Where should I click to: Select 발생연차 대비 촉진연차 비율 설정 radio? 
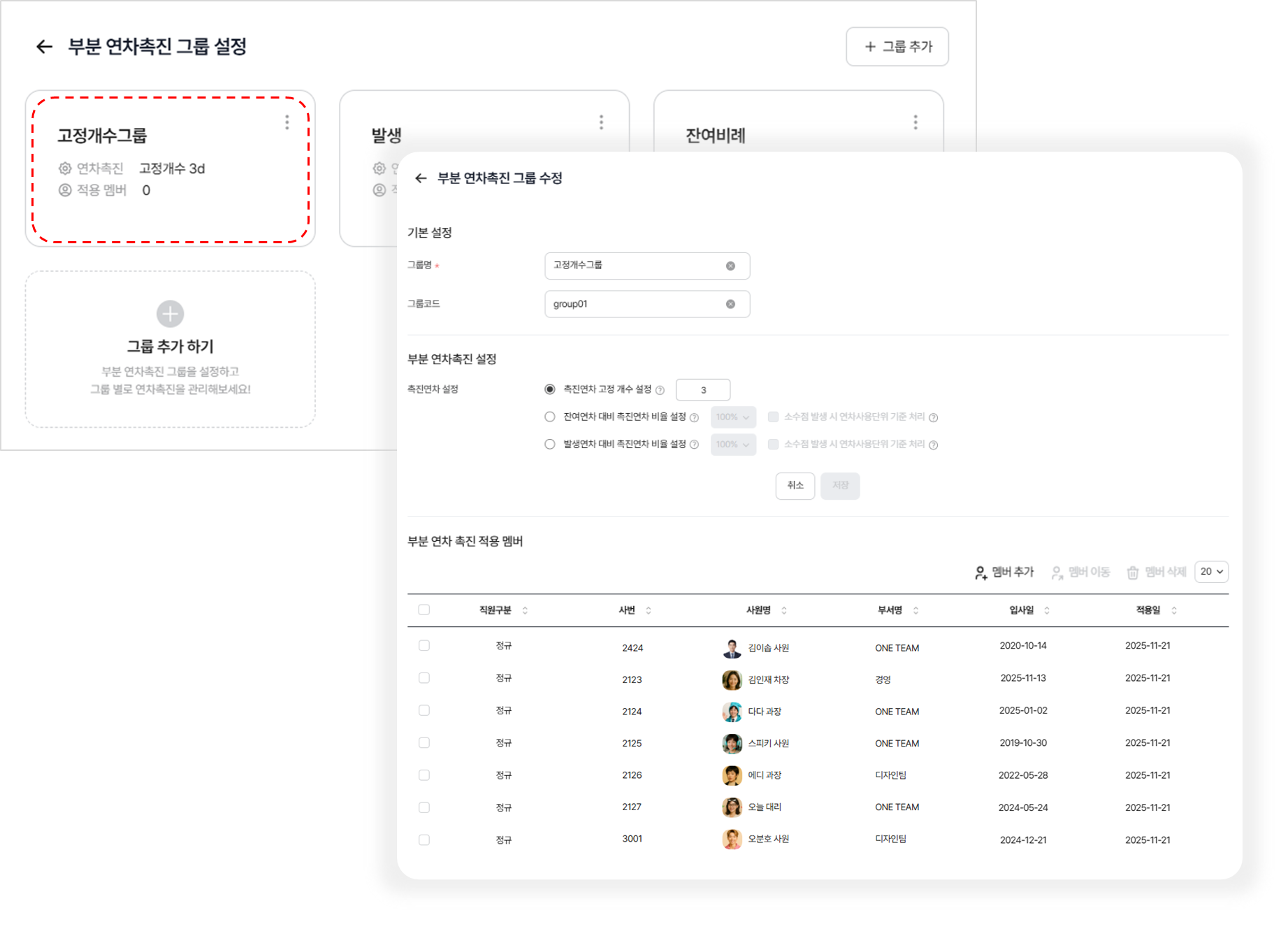[x=550, y=444]
